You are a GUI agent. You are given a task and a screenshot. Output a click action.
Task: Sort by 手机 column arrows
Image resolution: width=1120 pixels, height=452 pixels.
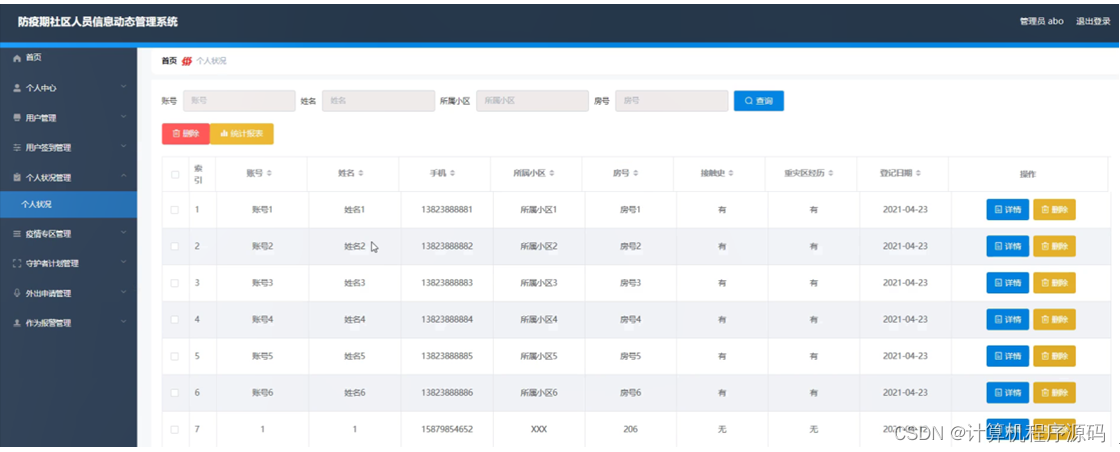(453, 174)
